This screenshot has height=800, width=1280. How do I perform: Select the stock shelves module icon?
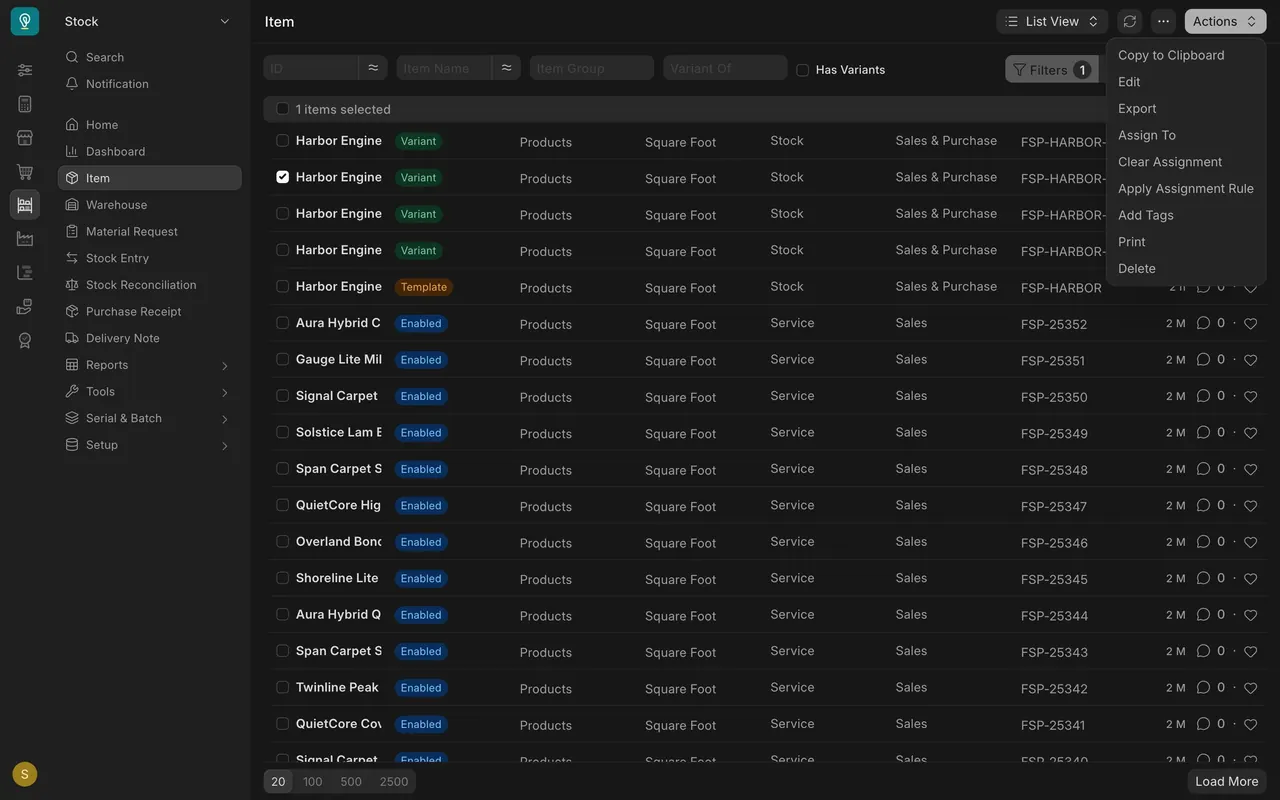point(25,205)
